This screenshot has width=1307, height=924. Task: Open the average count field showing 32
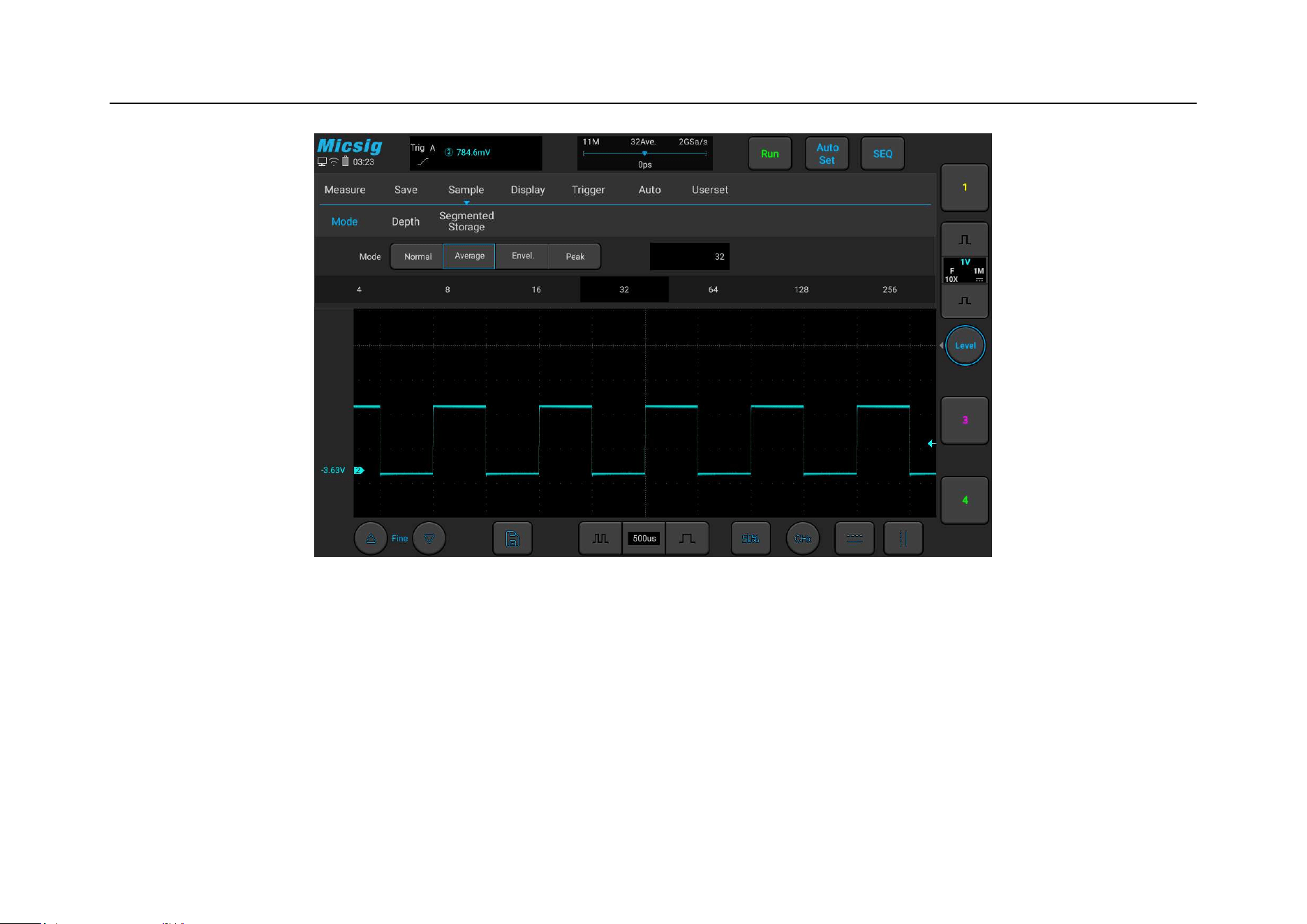(690, 256)
